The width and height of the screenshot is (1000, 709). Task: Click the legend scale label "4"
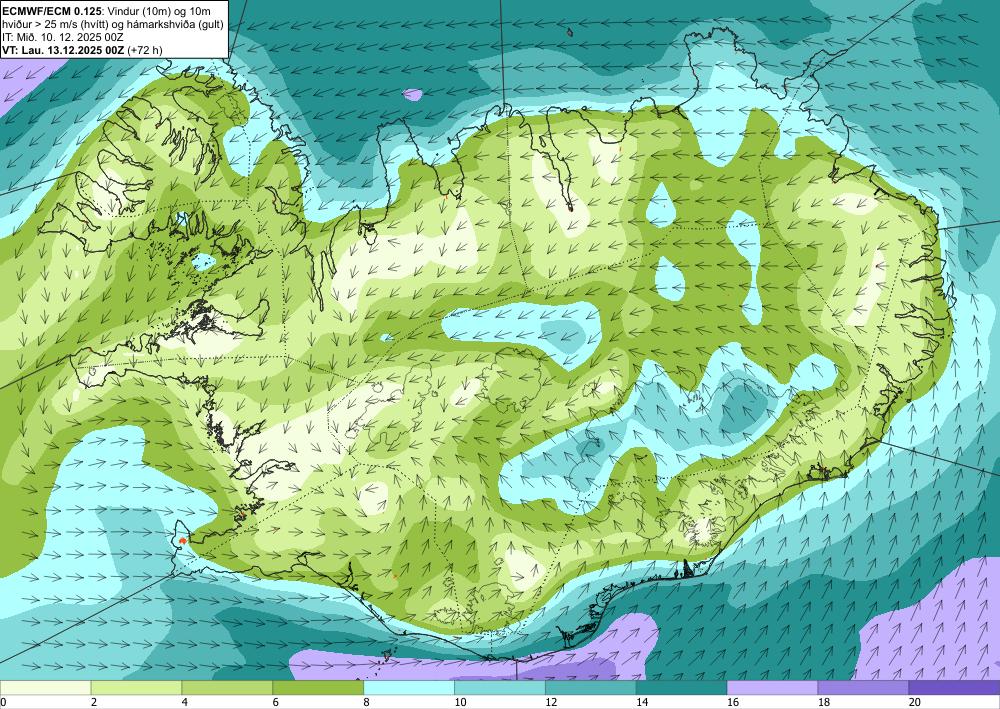tap(184, 703)
